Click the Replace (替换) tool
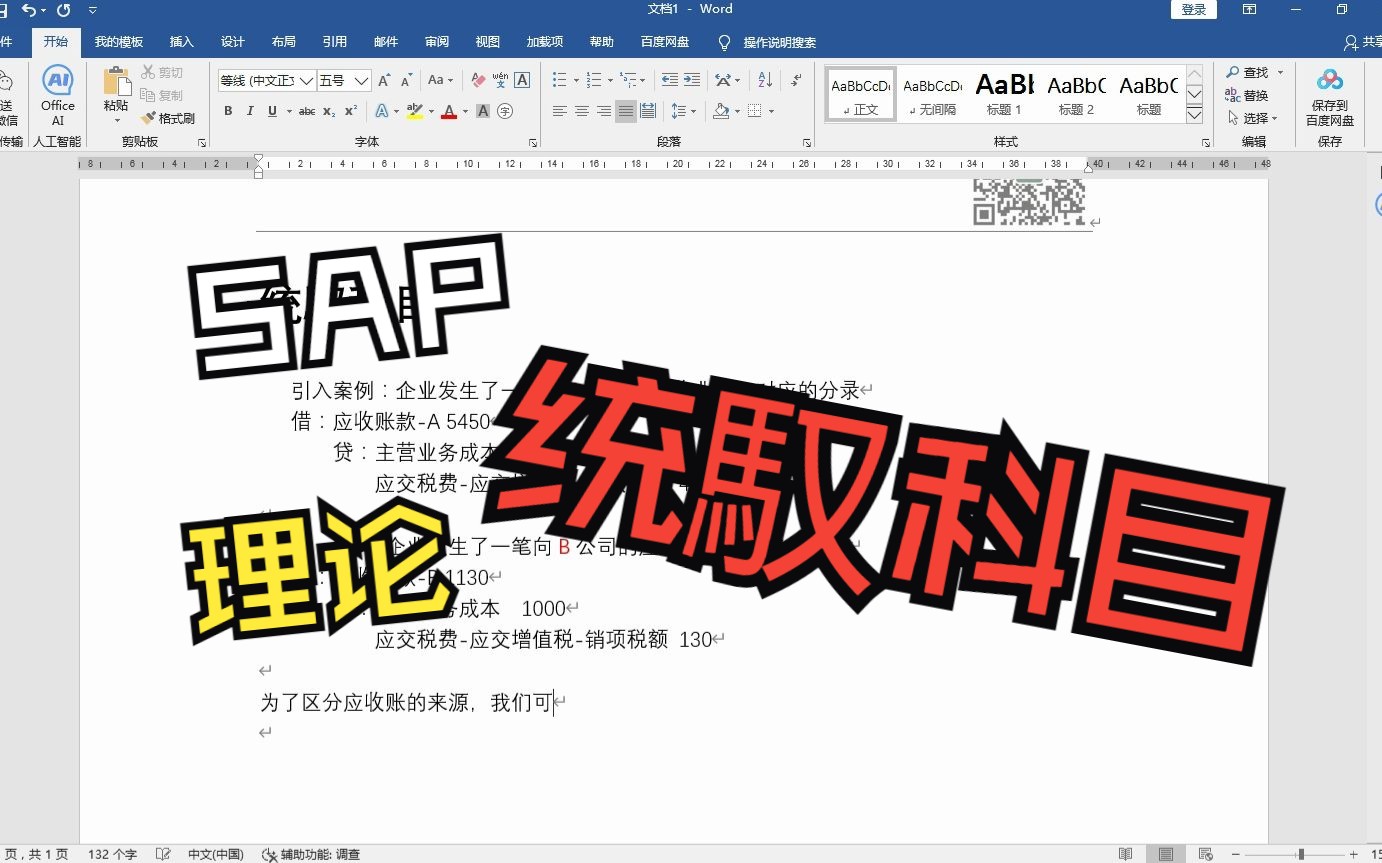 [1246, 95]
